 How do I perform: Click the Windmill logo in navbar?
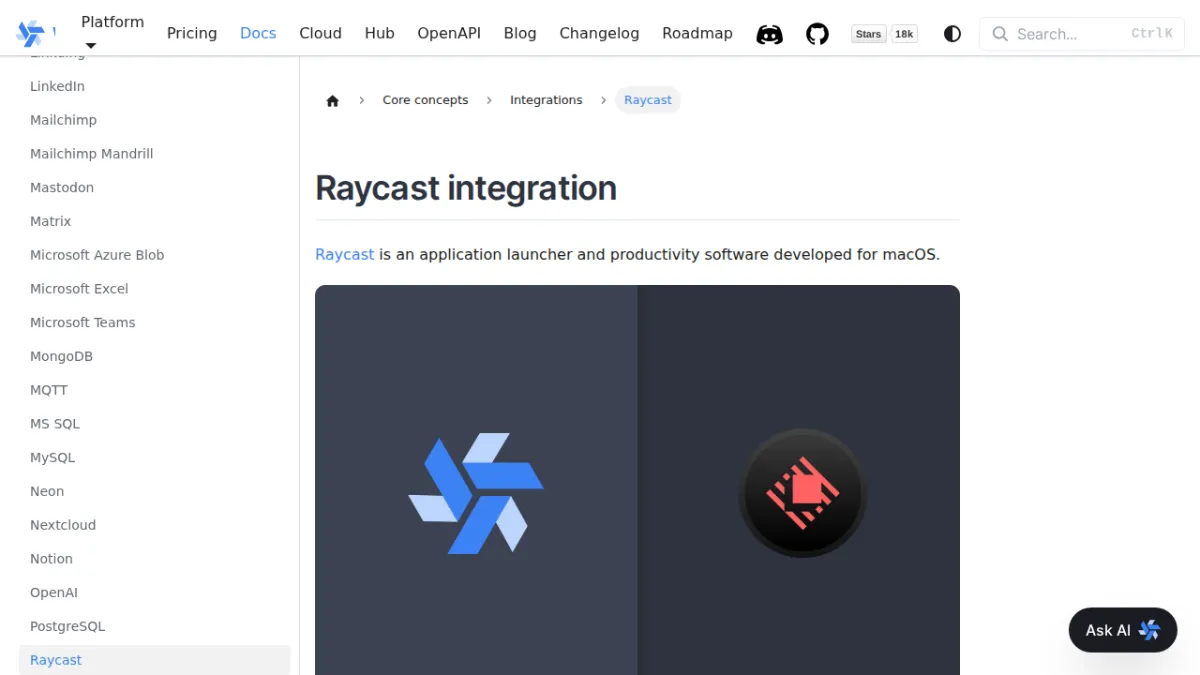click(x=30, y=33)
